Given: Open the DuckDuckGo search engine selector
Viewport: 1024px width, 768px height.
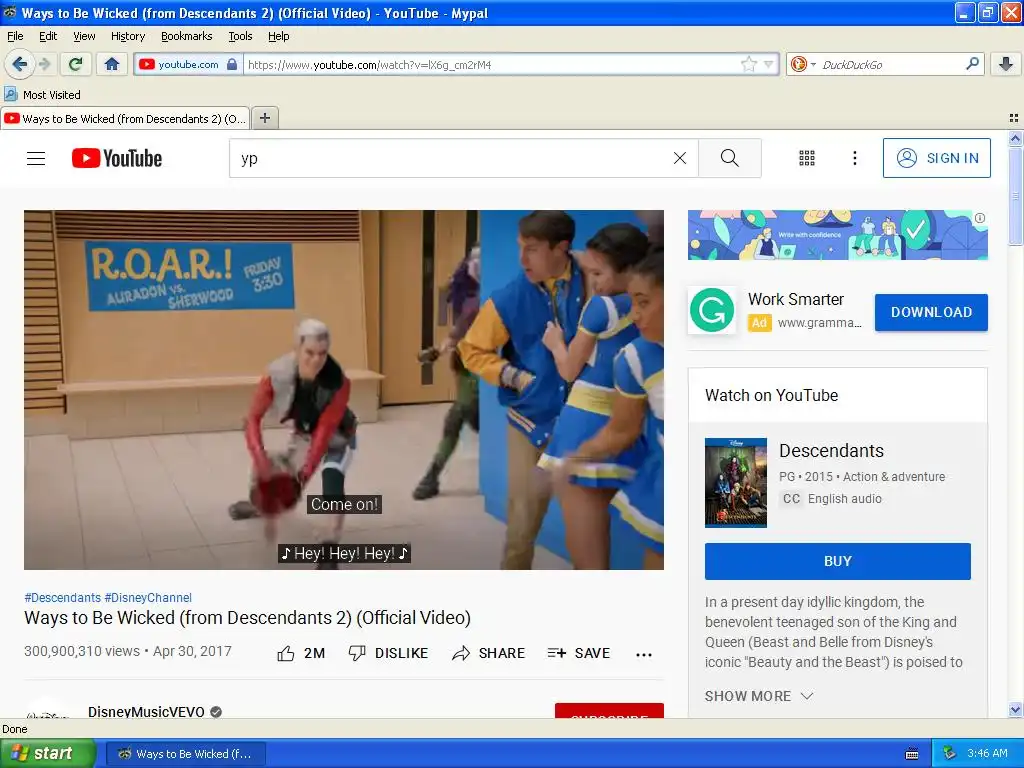Looking at the screenshot, I should (x=803, y=64).
